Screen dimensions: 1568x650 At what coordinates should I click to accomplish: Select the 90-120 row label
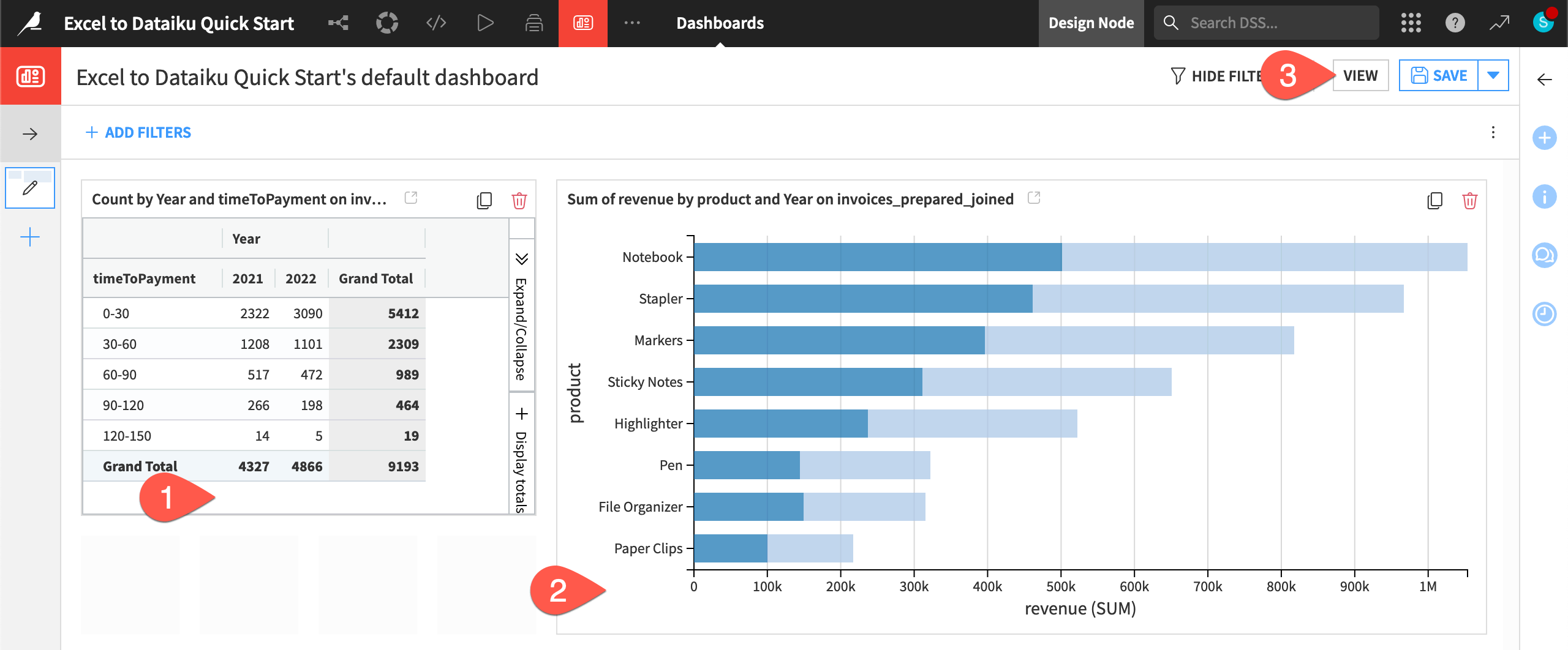coord(123,405)
